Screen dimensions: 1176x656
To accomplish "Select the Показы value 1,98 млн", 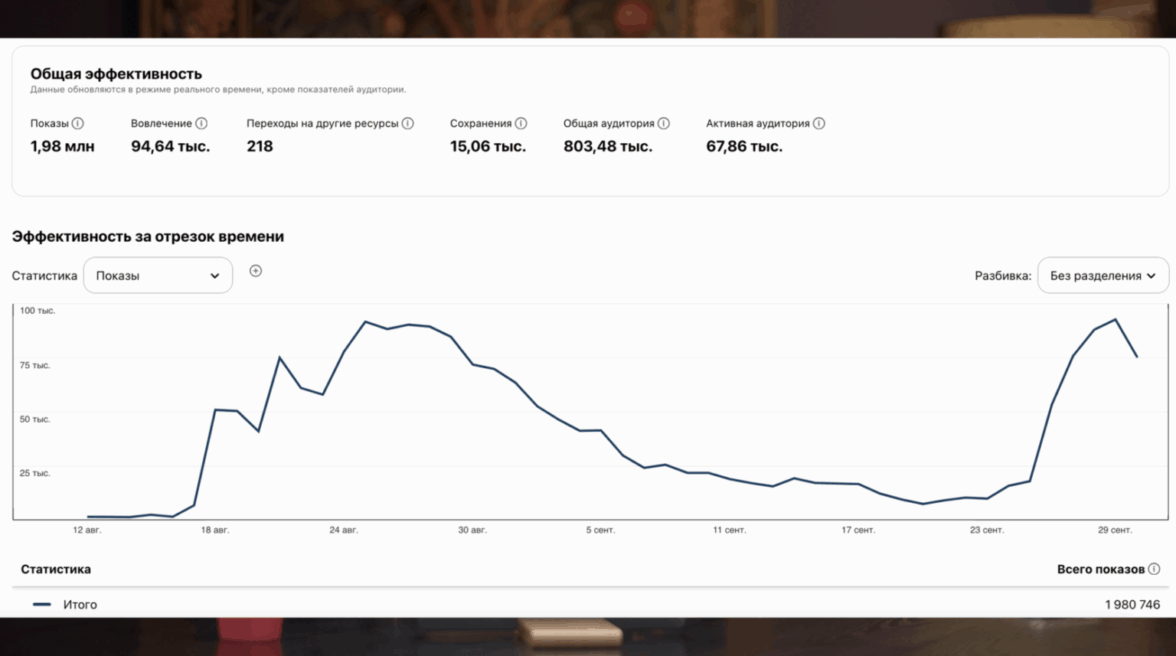I will click(x=62, y=147).
